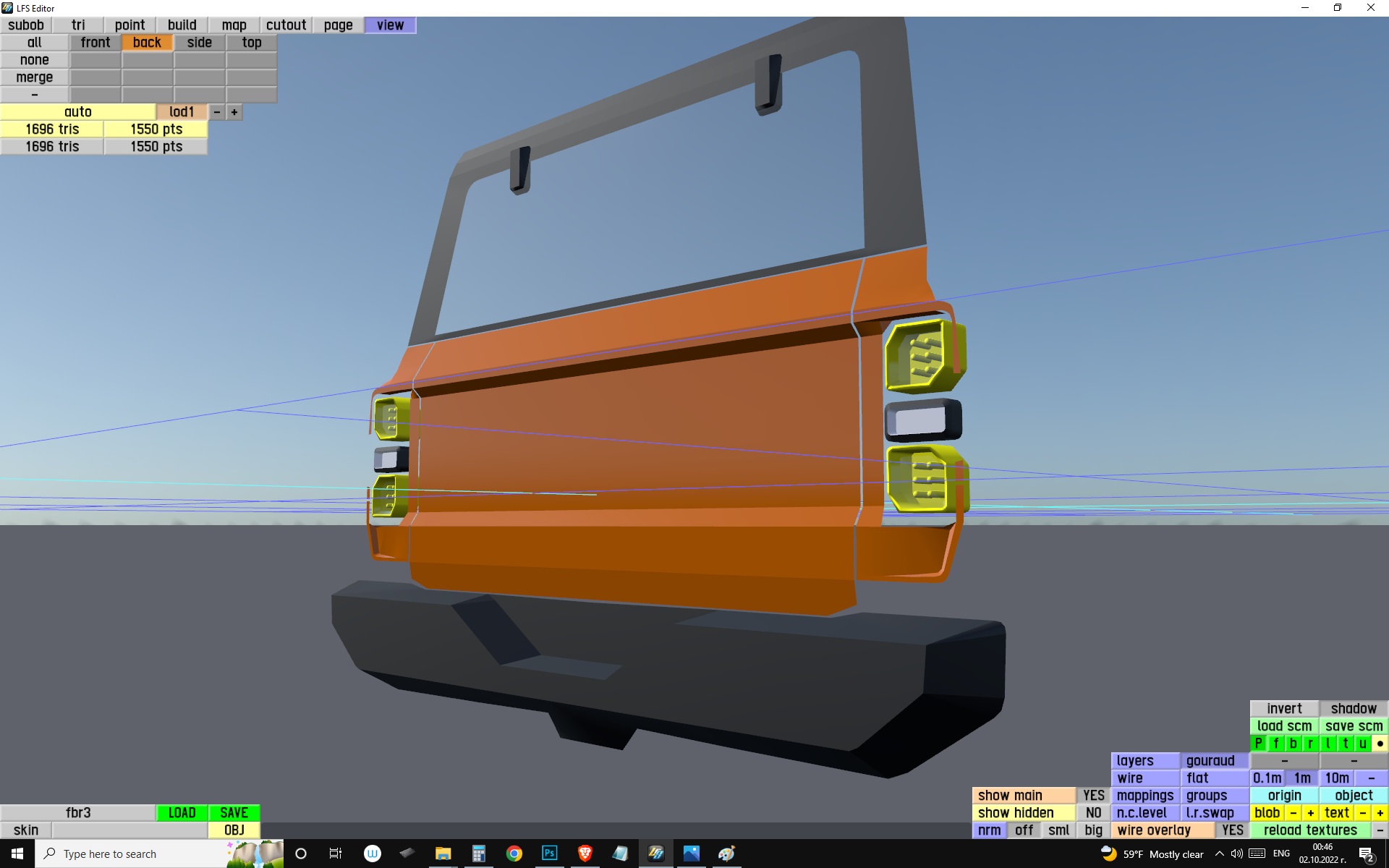The width and height of the screenshot is (1389, 868).
Task: Click the Paint palette taskbar icon
Action: tap(726, 854)
